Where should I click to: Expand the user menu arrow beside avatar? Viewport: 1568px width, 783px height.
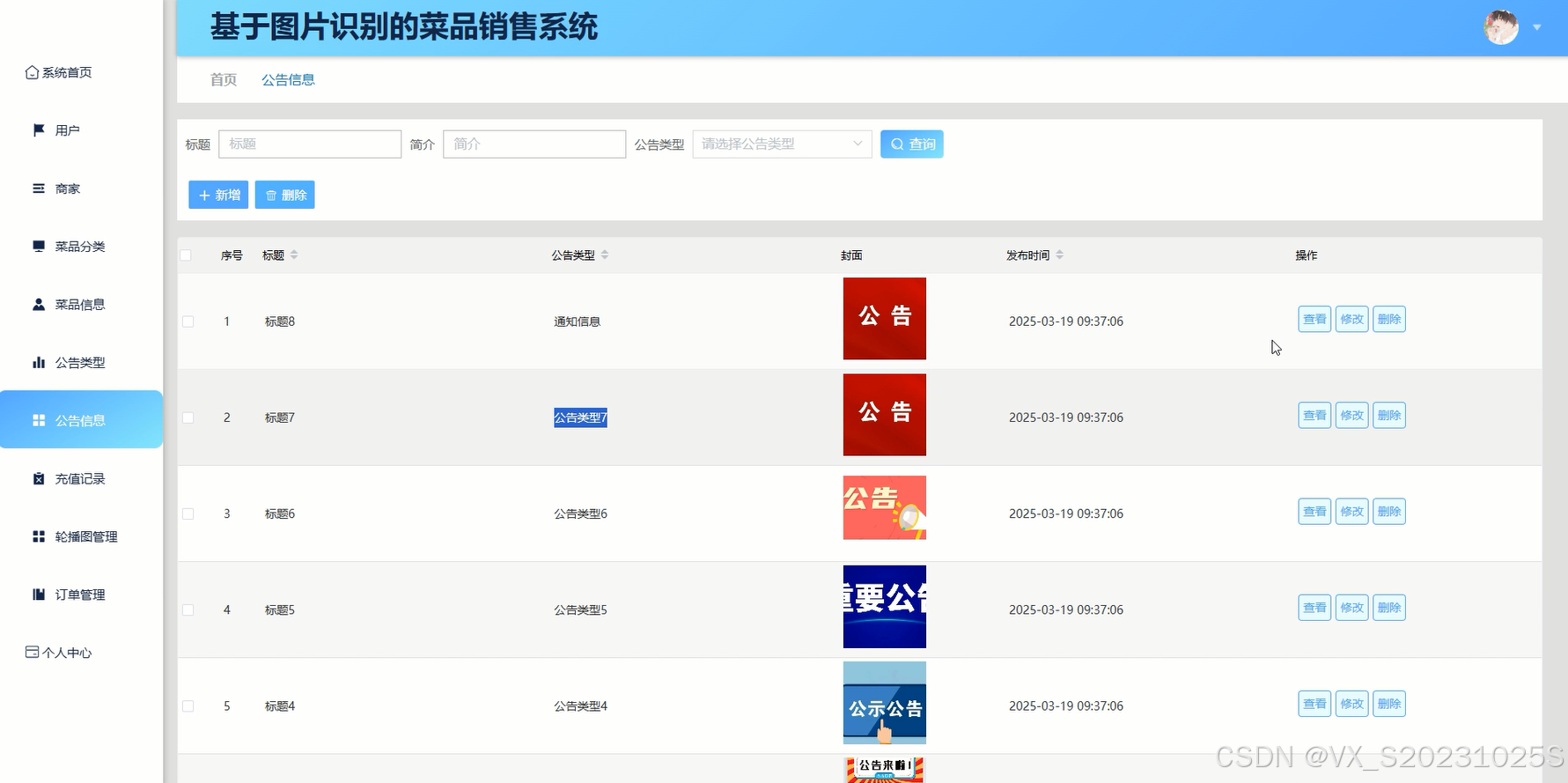point(1537,27)
